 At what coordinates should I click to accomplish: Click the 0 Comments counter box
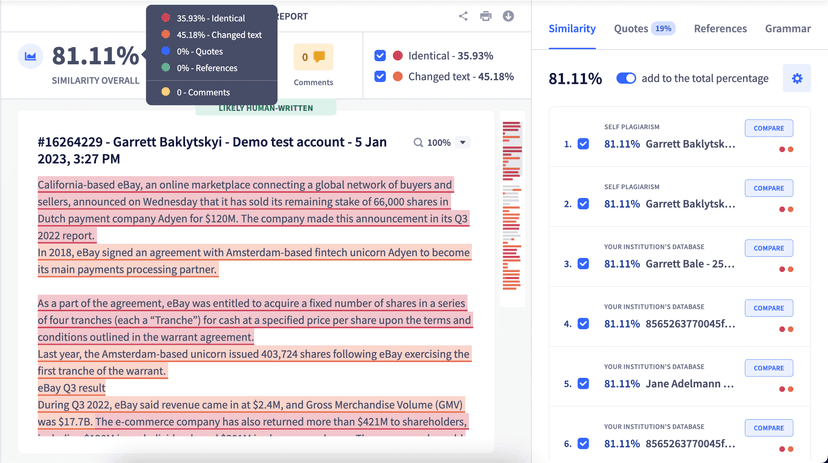[313, 57]
